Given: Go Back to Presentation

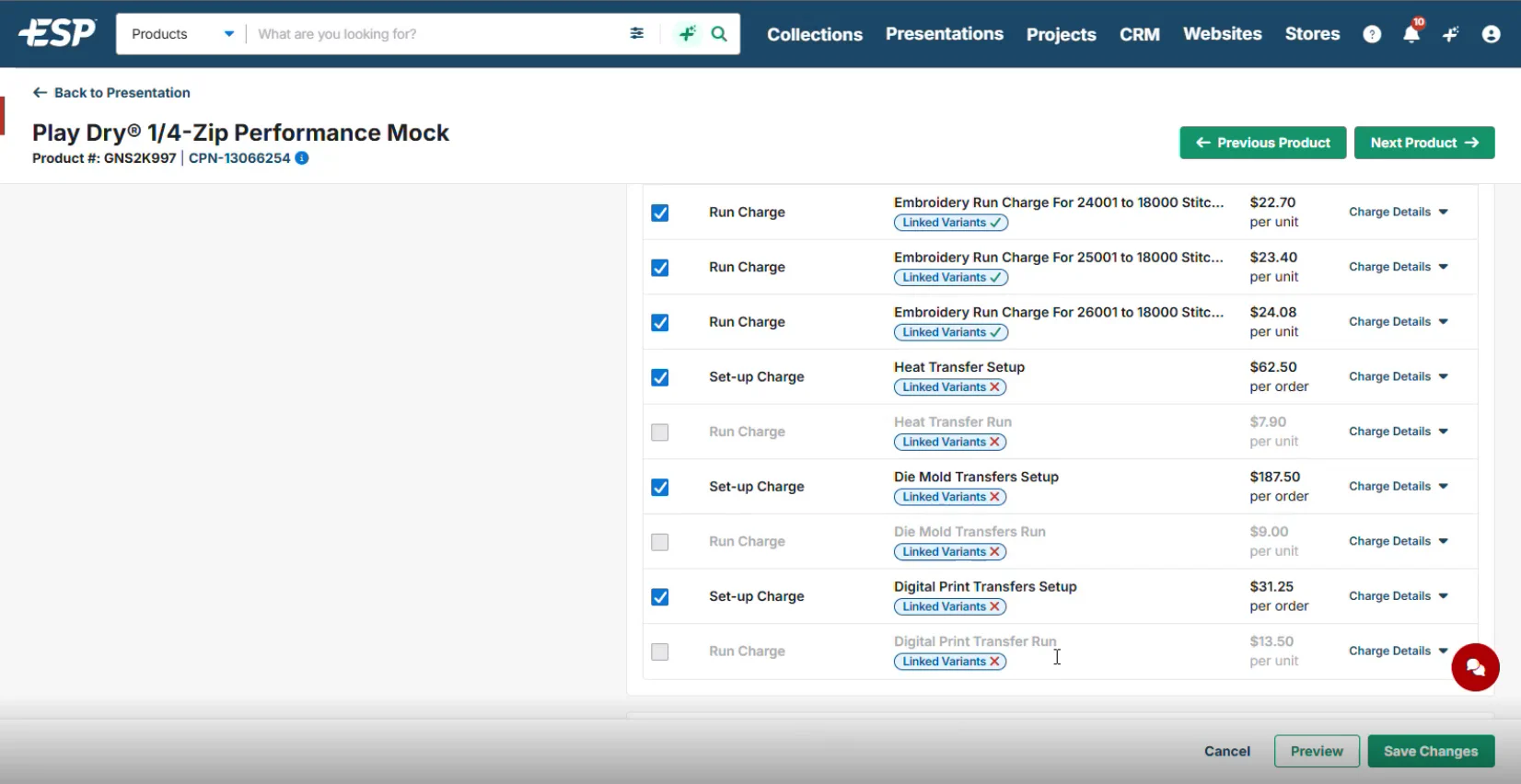Looking at the screenshot, I should (x=111, y=93).
